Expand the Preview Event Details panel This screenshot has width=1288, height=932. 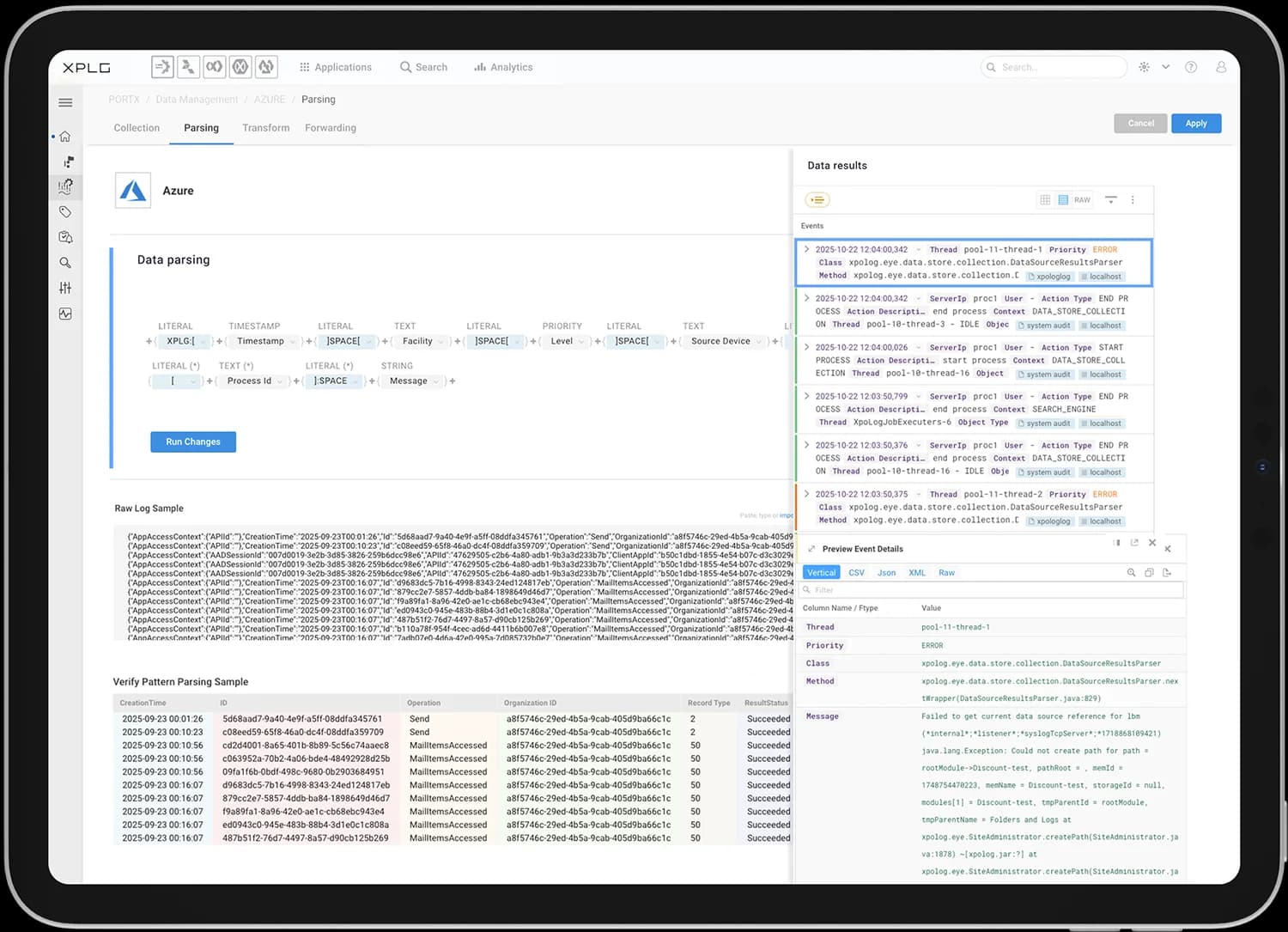click(811, 549)
